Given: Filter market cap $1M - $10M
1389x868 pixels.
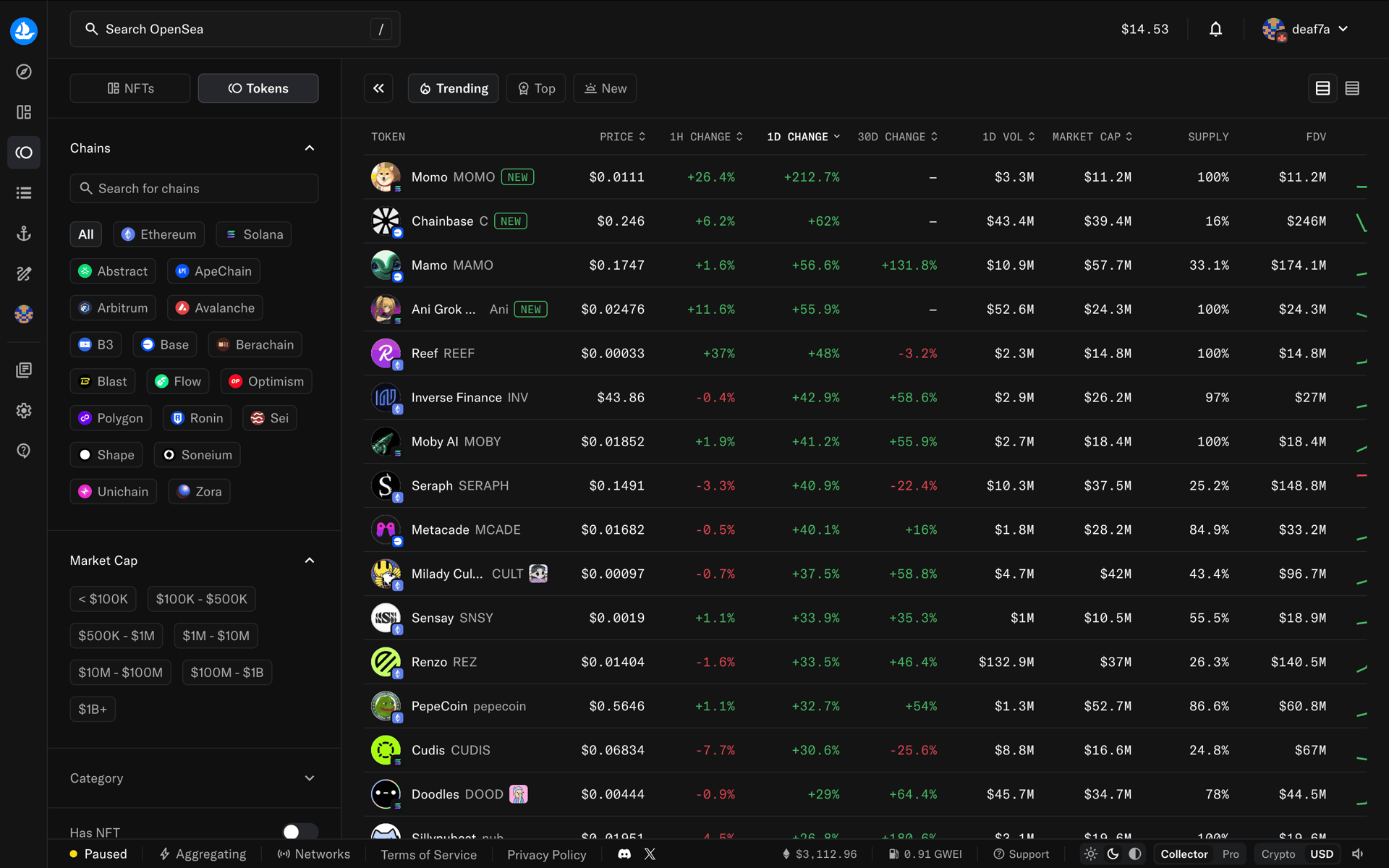Looking at the screenshot, I should click(x=216, y=636).
